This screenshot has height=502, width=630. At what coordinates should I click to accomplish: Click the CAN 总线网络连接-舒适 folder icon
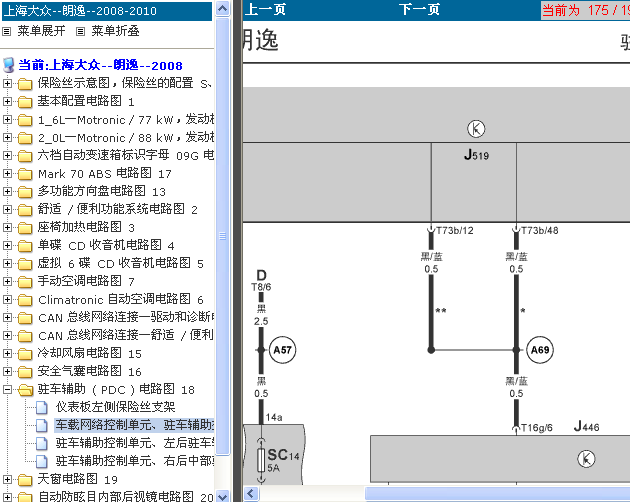(x=25, y=336)
